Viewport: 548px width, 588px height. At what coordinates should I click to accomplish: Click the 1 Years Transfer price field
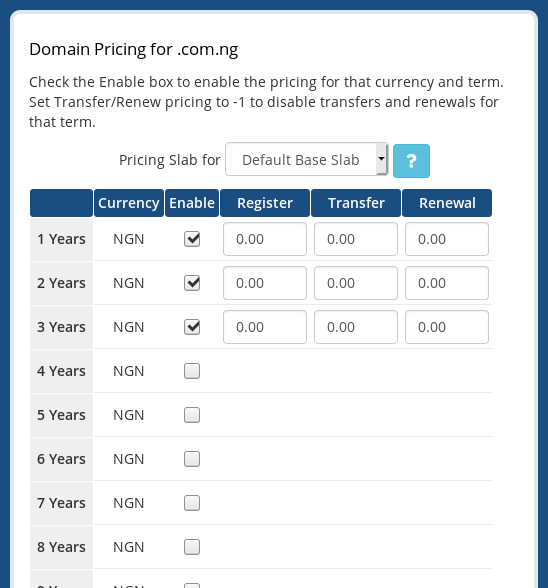tap(356, 239)
